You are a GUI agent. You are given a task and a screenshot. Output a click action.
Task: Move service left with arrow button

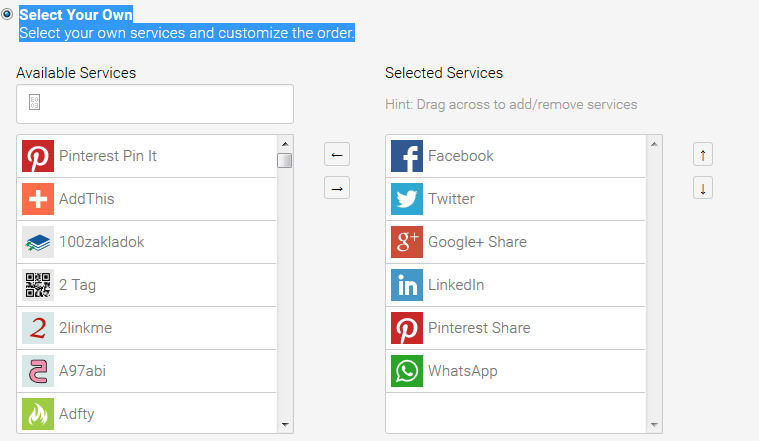(337, 154)
